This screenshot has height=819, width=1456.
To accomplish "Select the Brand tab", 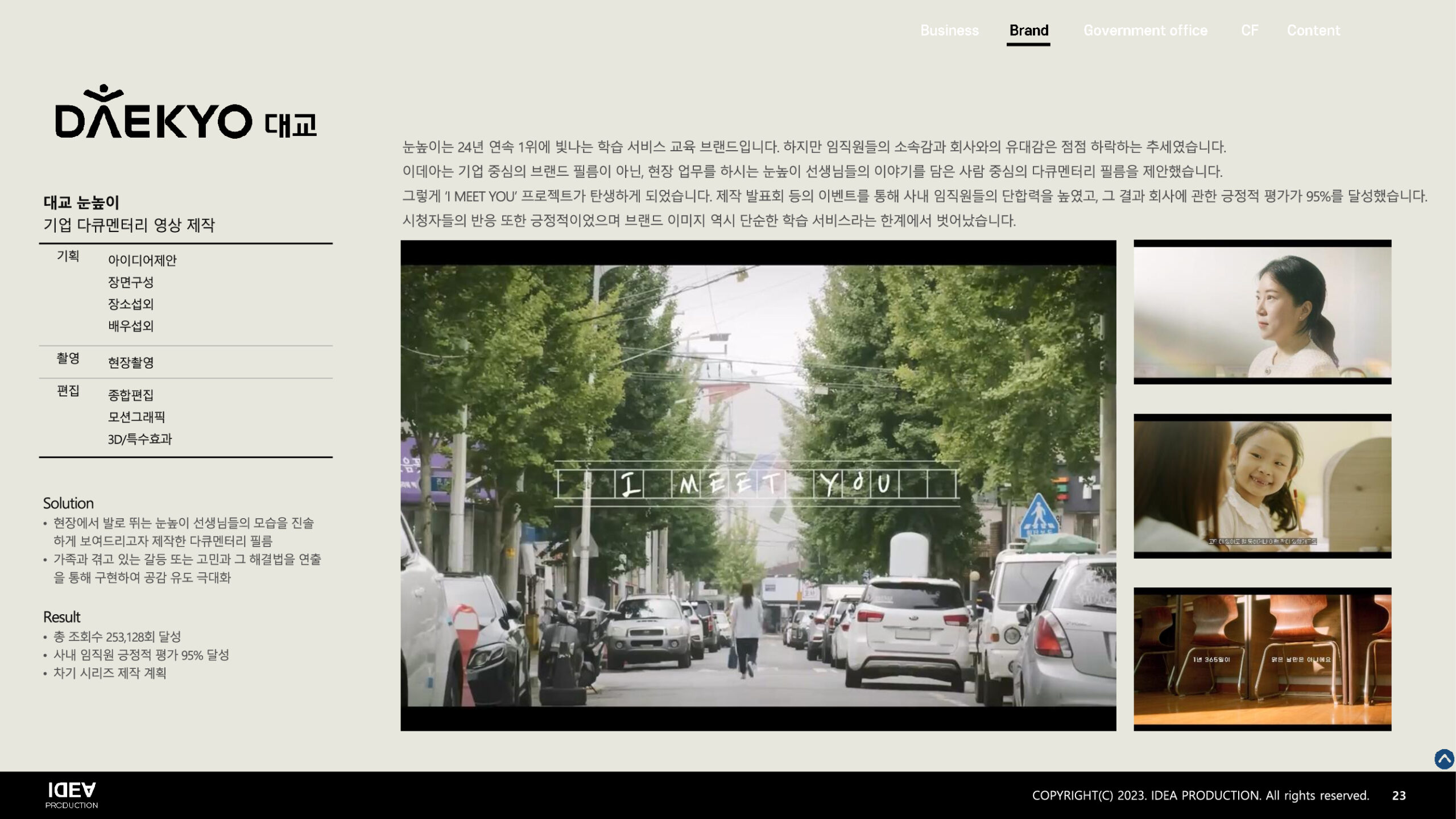I will [x=1028, y=30].
